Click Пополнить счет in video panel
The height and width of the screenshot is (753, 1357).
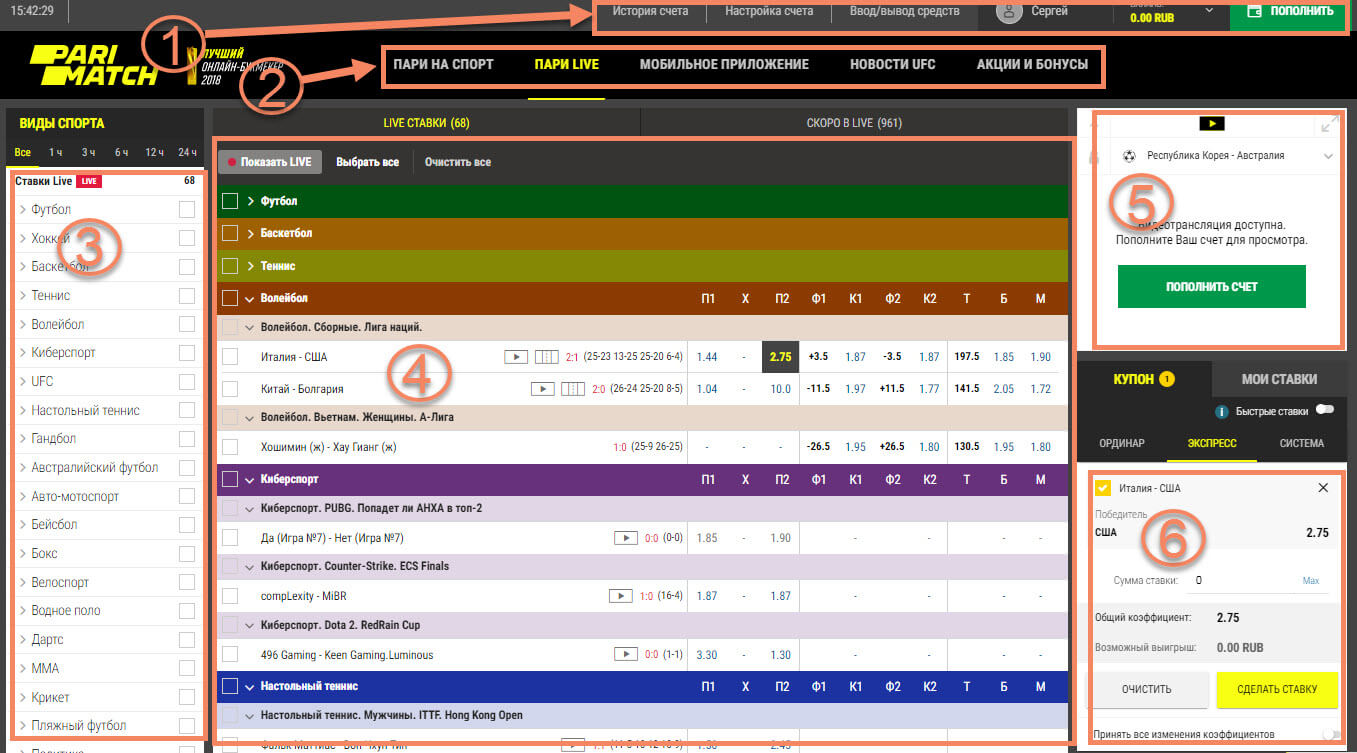click(1212, 286)
